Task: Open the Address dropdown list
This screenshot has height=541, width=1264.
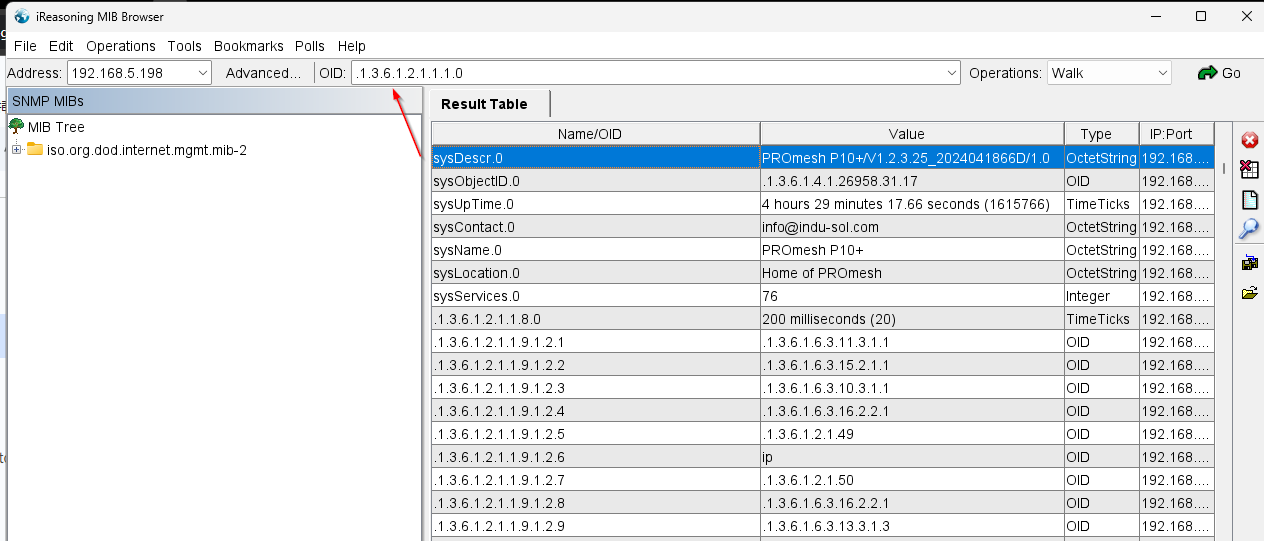Action: tap(203, 73)
